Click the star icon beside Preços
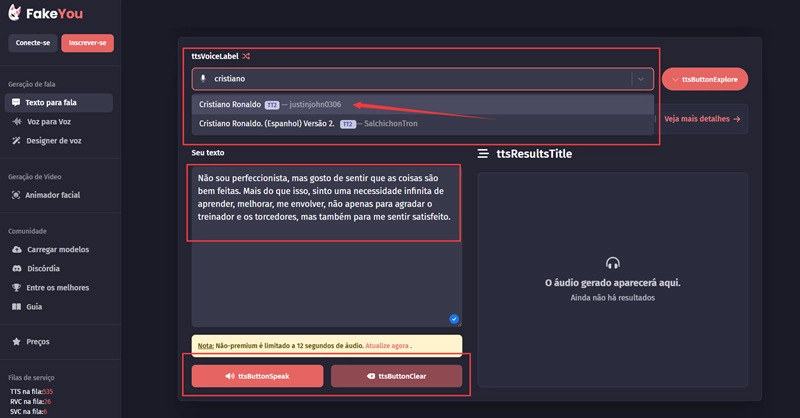The width and height of the screenshot is (800, 418). (x=16, y=342)
